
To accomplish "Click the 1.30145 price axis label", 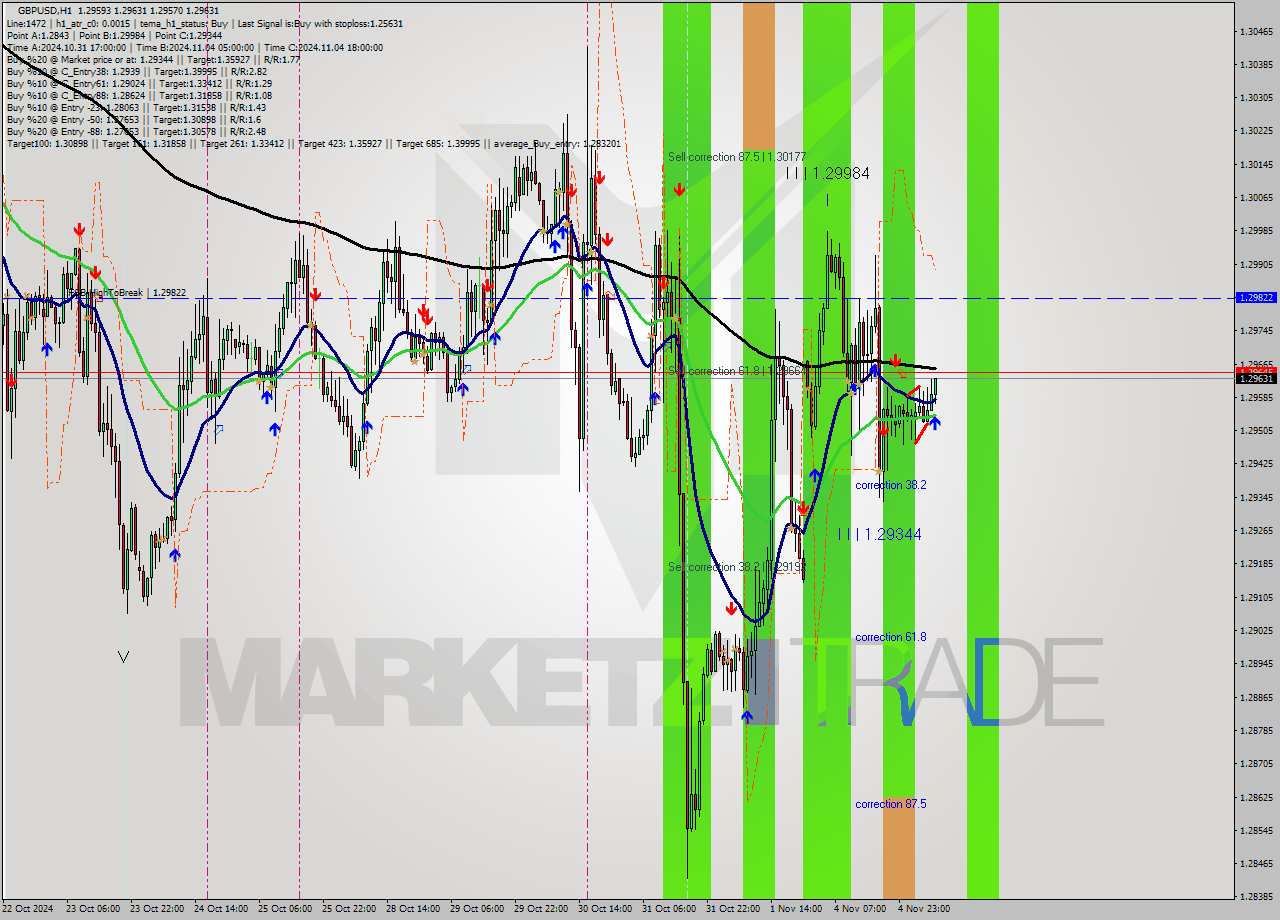I will tap(1256, 164).
